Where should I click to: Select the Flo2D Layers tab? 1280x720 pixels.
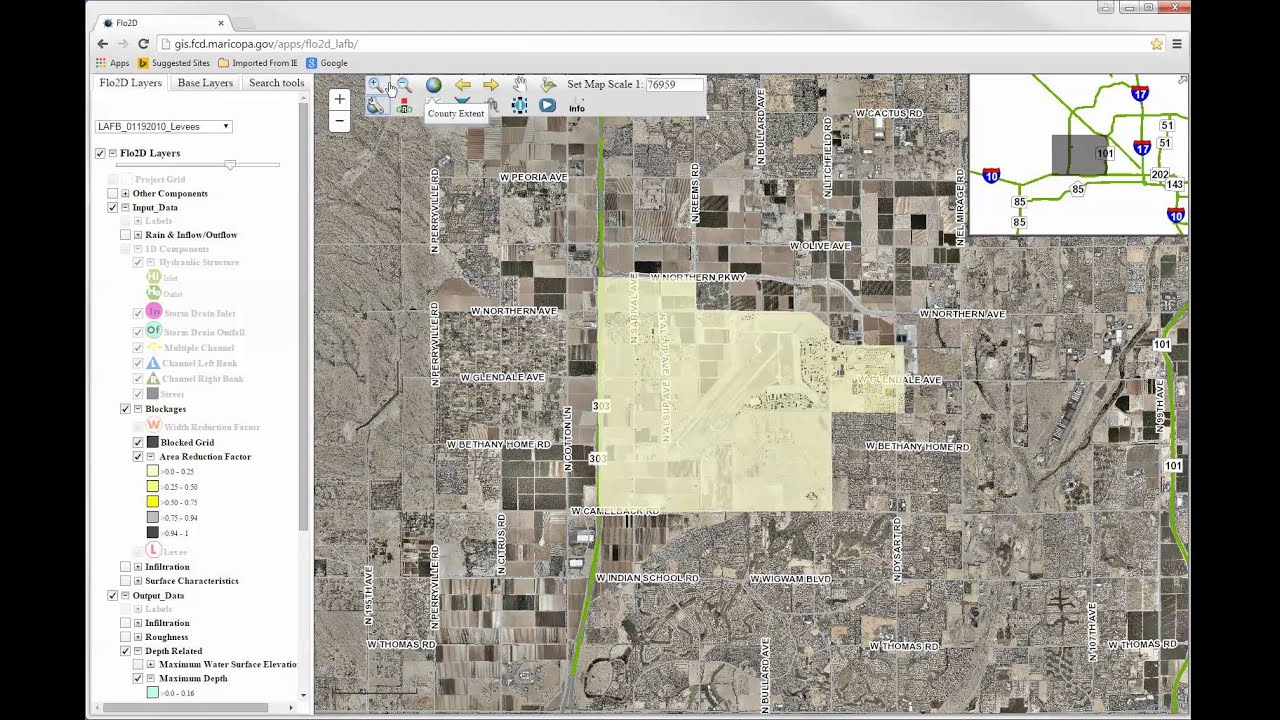point(130,83)
